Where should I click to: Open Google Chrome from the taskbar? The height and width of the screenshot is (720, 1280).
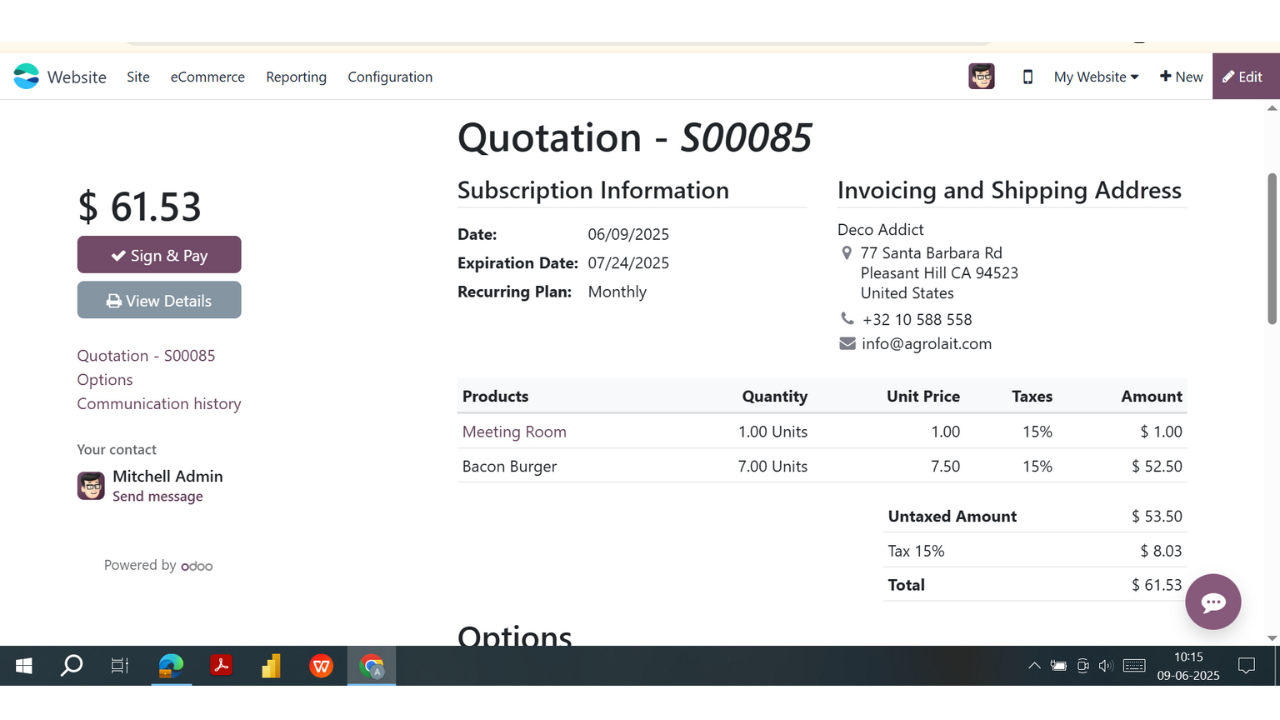[371, 665]
